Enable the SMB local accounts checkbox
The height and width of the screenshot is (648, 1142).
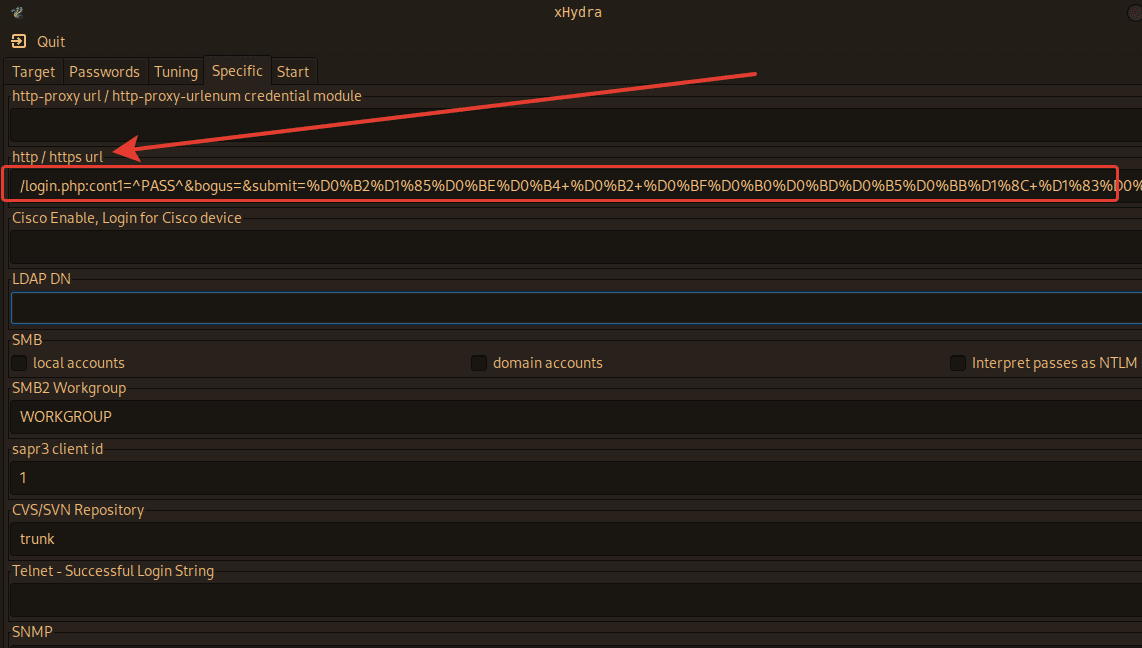[19, 363]
